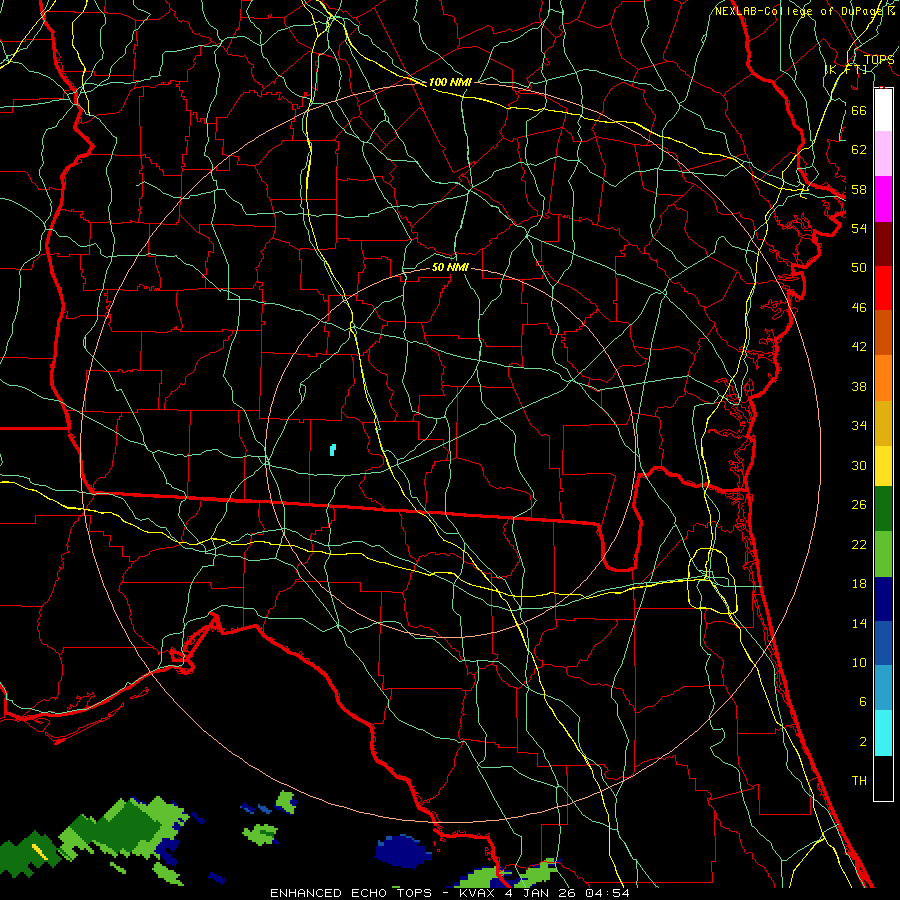900x900 pixels.
Task: Click the navy blue echo blob over the Gulf
Action: tap(403, 851)
